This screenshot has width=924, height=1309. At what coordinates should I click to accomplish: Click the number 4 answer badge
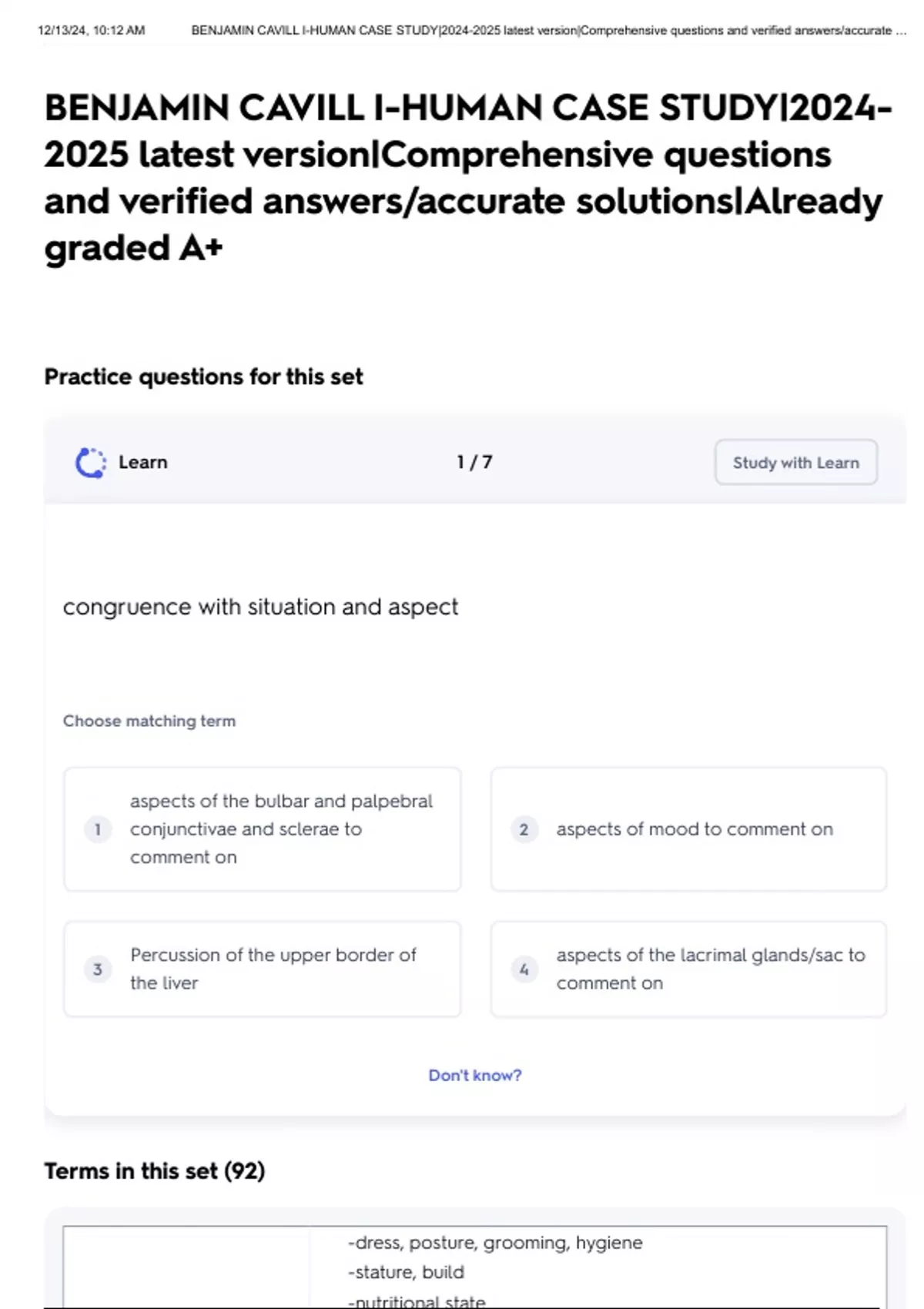pos(524,969)
